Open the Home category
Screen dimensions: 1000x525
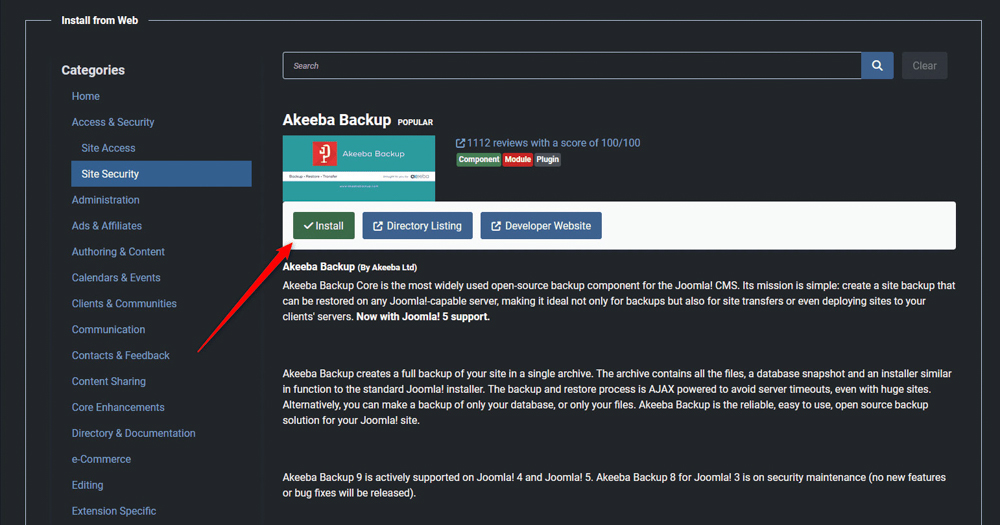pyautogui.click(x=85, y=96)
